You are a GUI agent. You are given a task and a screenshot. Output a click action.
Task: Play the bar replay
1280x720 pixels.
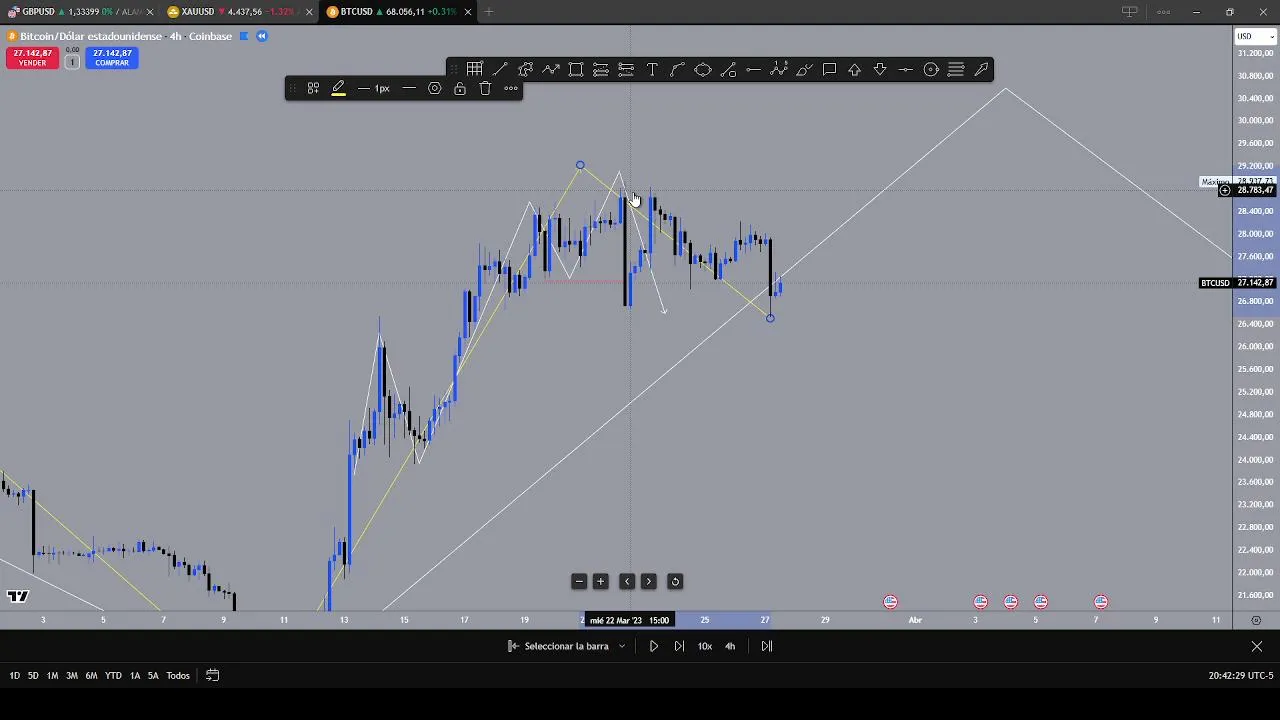click(x=654, y=646)
